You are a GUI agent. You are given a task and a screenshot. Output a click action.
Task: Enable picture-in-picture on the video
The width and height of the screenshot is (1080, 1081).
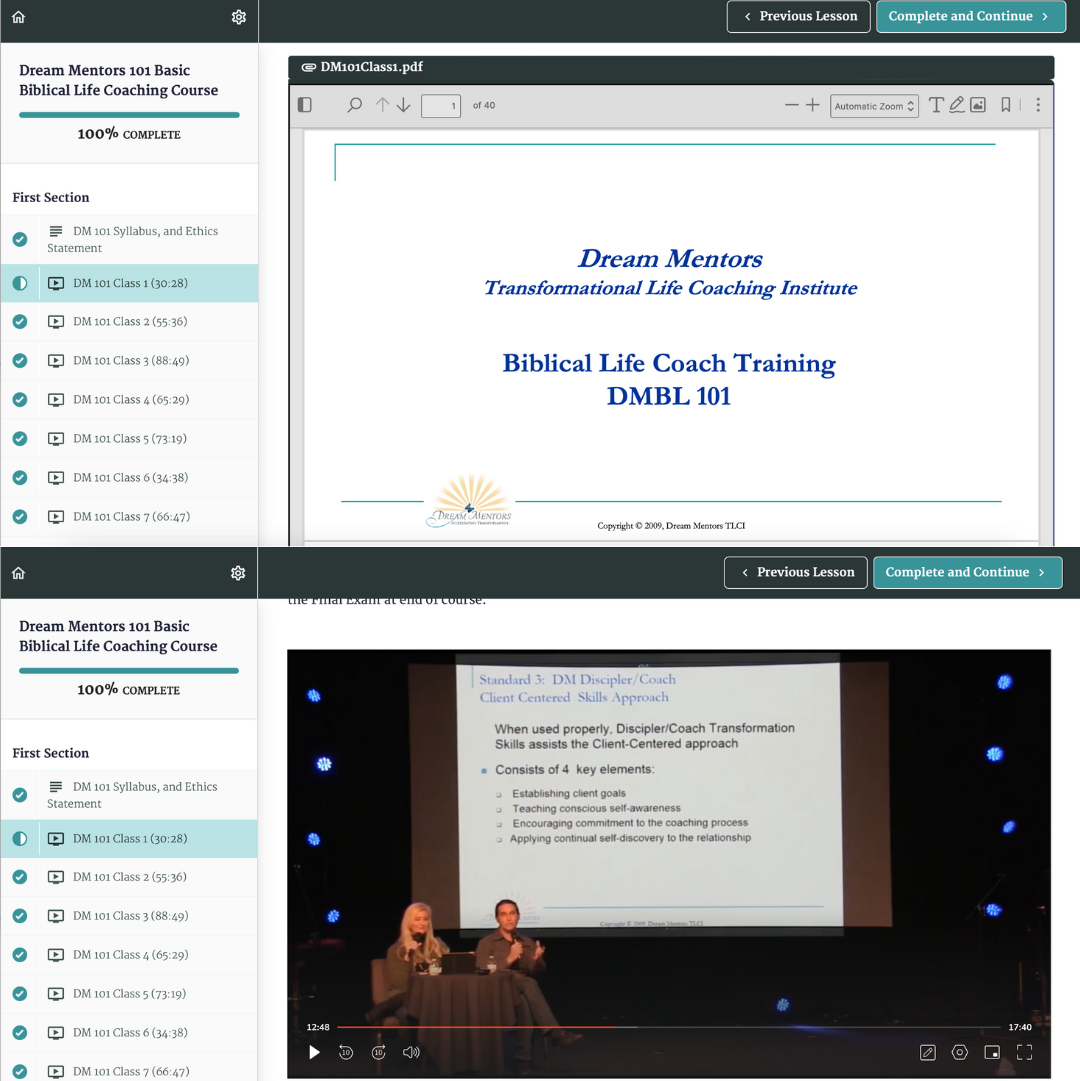tap(992, 1052)
